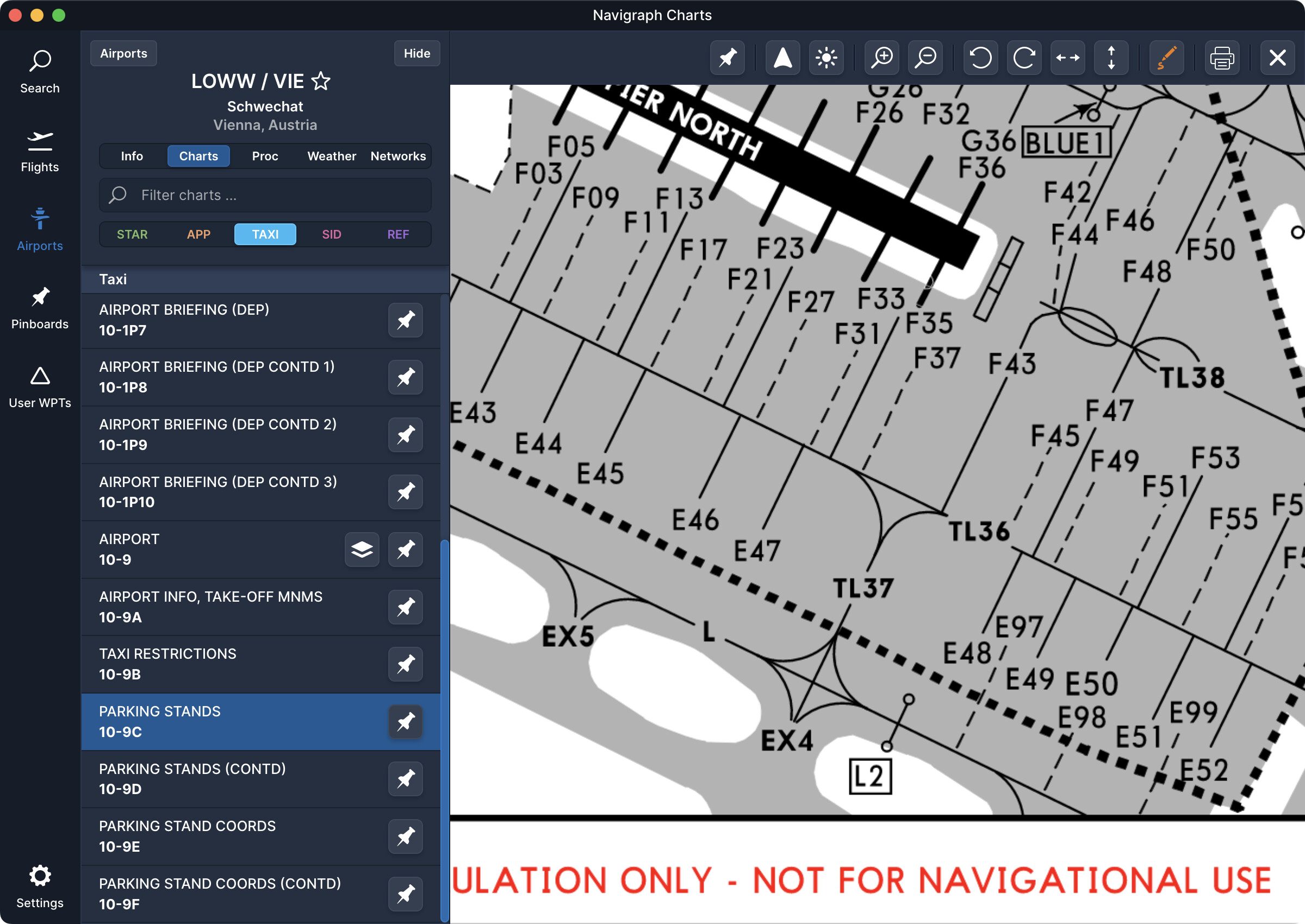1305x924 pixels.
Task: Fit chart to width
Action: 1068,58
